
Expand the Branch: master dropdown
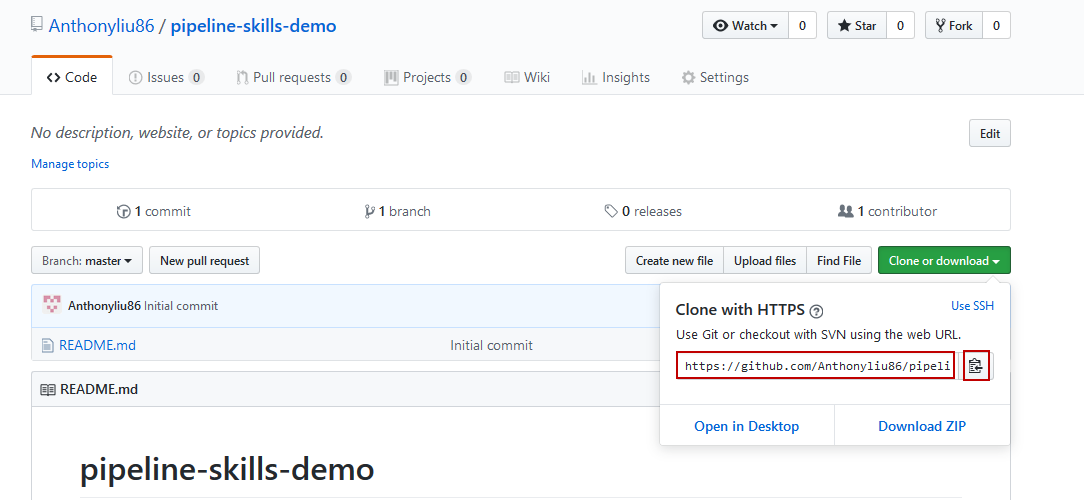(86, 261)
